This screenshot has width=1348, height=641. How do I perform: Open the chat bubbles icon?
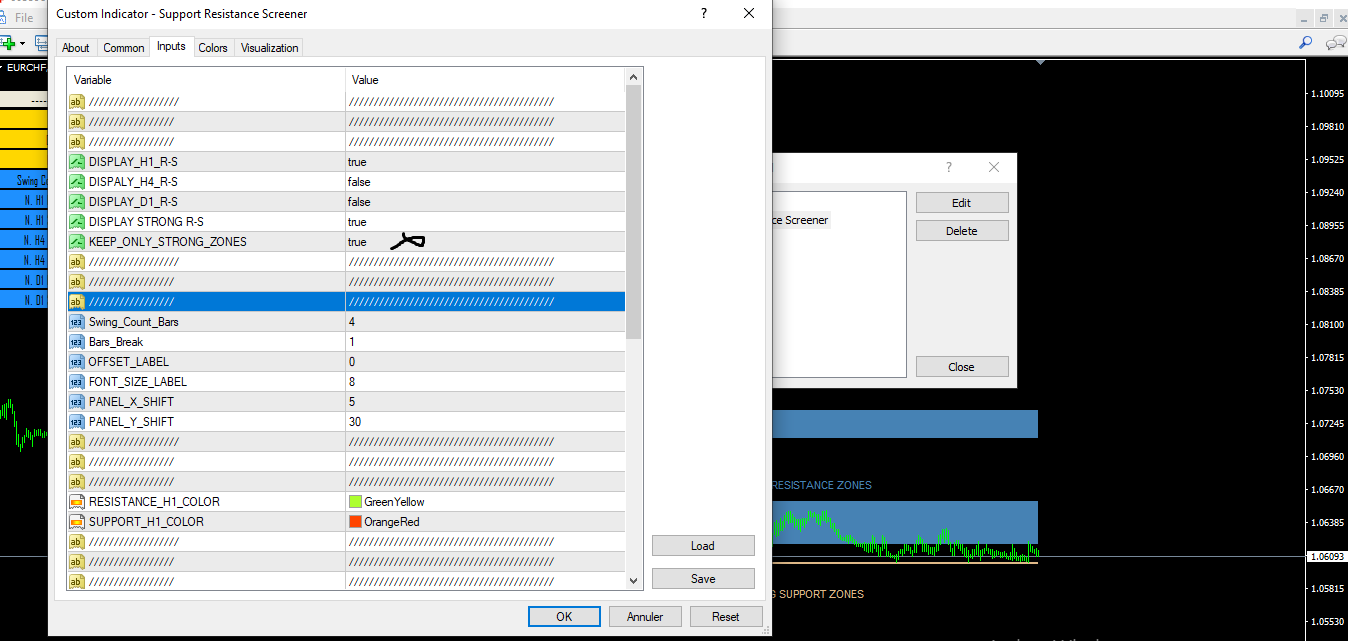1335,43
